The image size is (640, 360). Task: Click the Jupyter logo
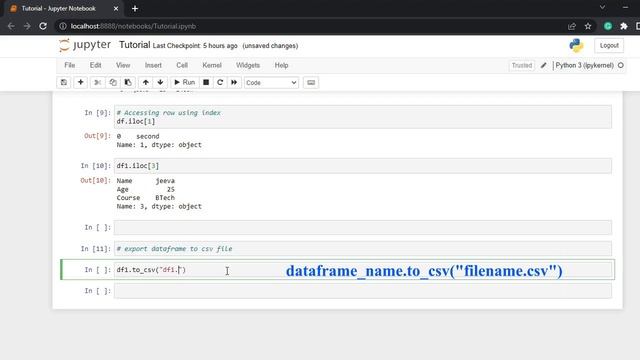click(x=85, y=45)
